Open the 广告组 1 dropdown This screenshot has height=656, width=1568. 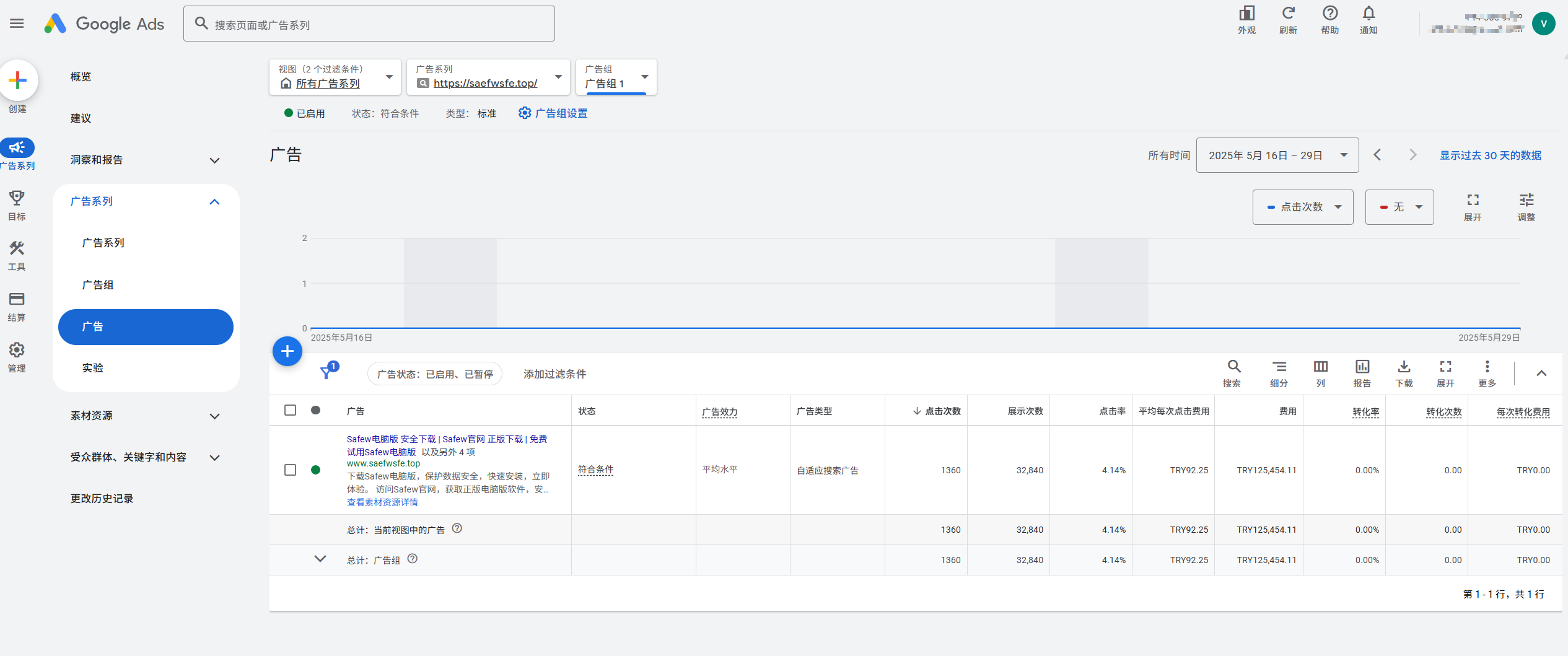click(616, 77)
